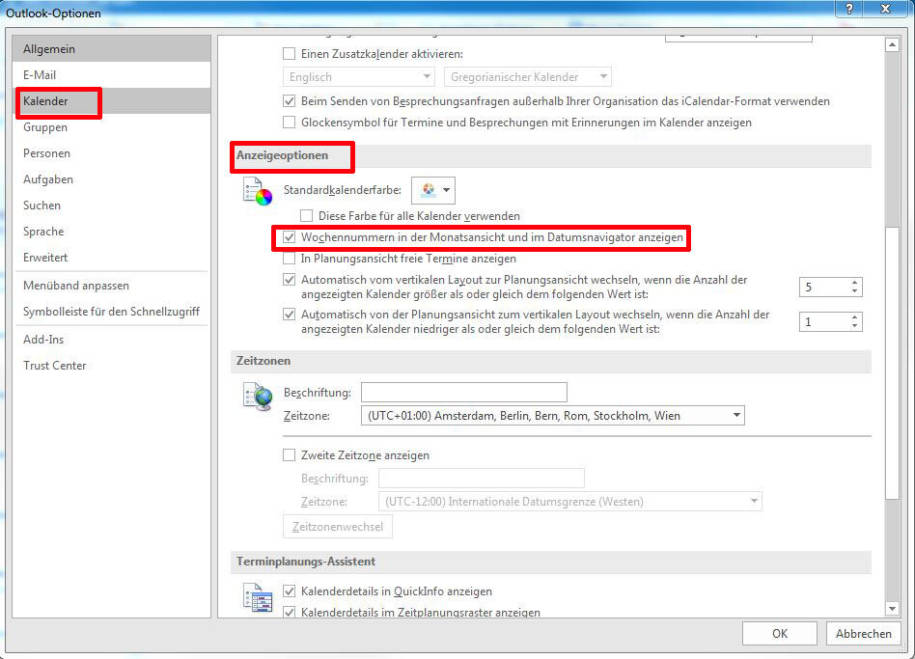
Task: Open the Gregorianischer Kalender dropdown
Action: (528, 76)
